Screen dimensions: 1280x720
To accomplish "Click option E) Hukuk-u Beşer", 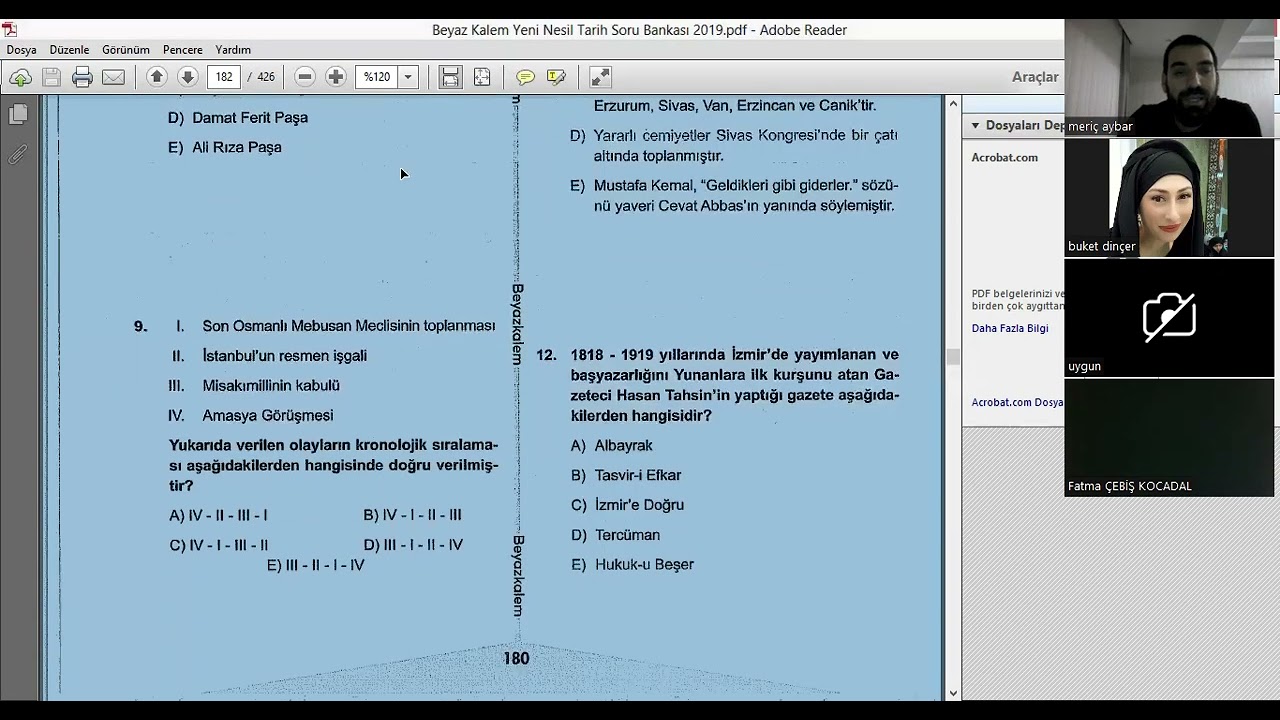I will tap(632, 565).
